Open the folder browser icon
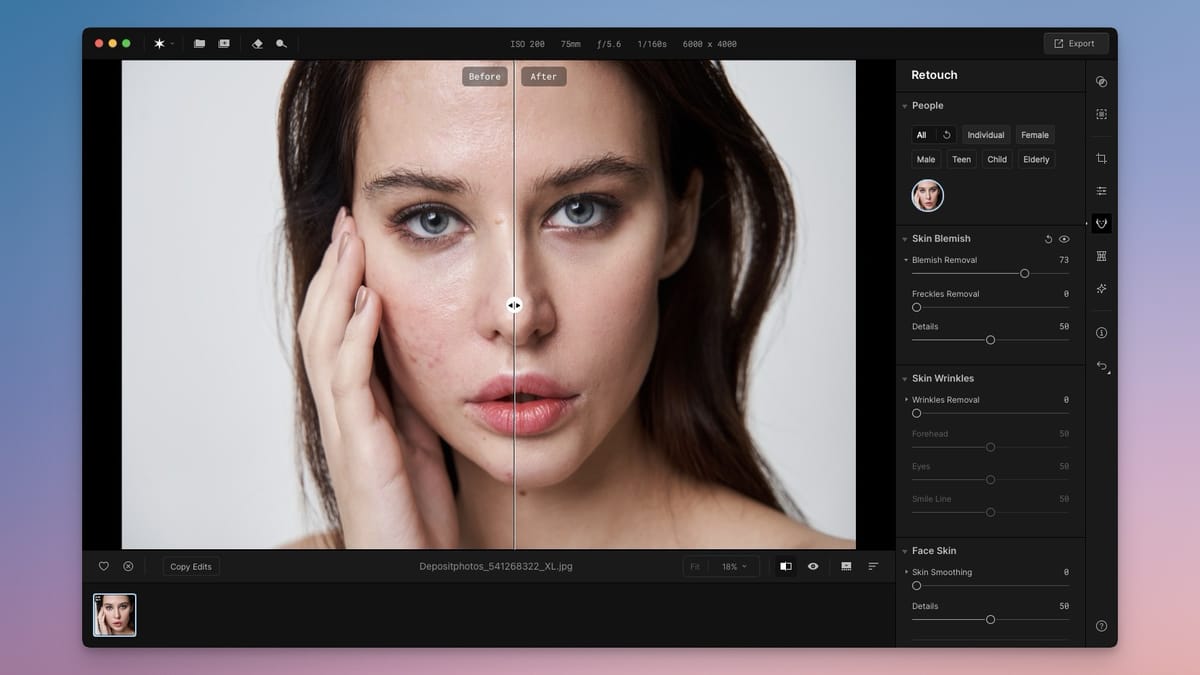 200,44
